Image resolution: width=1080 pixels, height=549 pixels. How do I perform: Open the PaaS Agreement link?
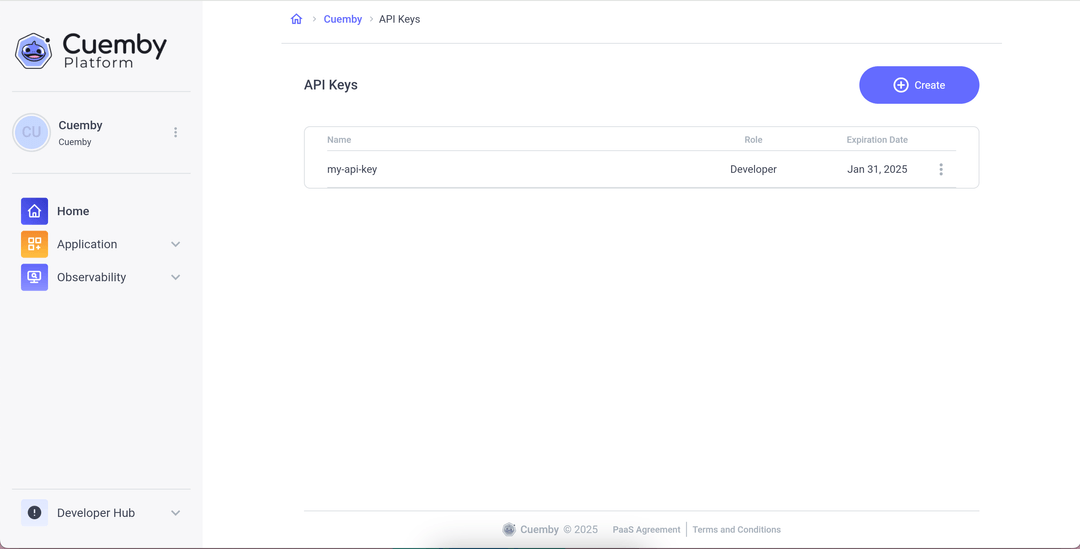646,530
